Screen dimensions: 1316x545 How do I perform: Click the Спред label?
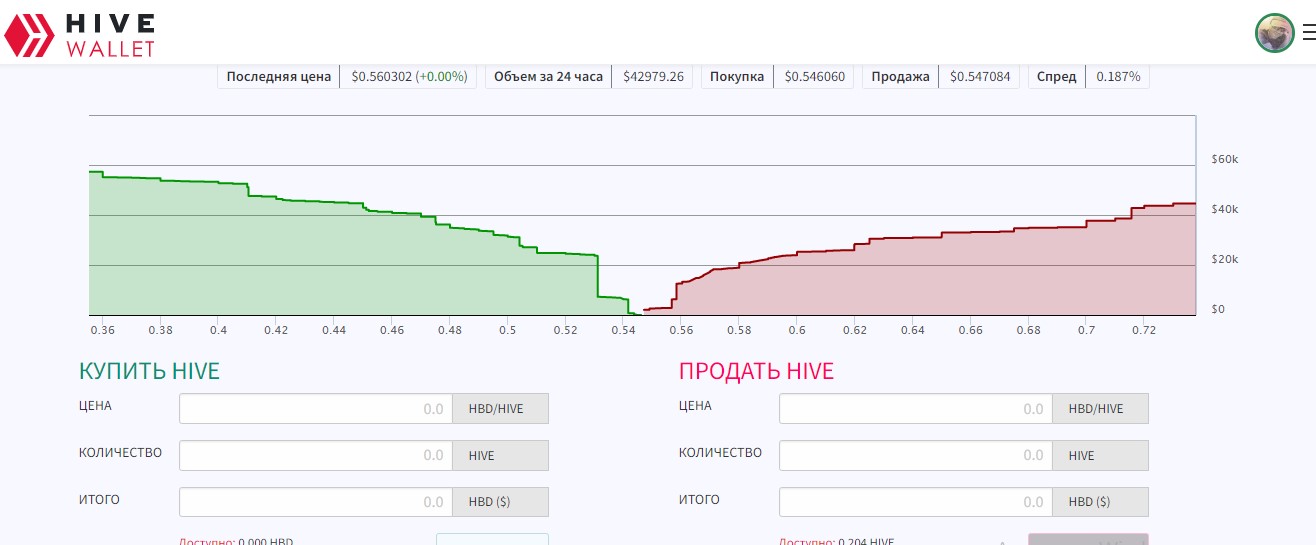[1057, 77]
